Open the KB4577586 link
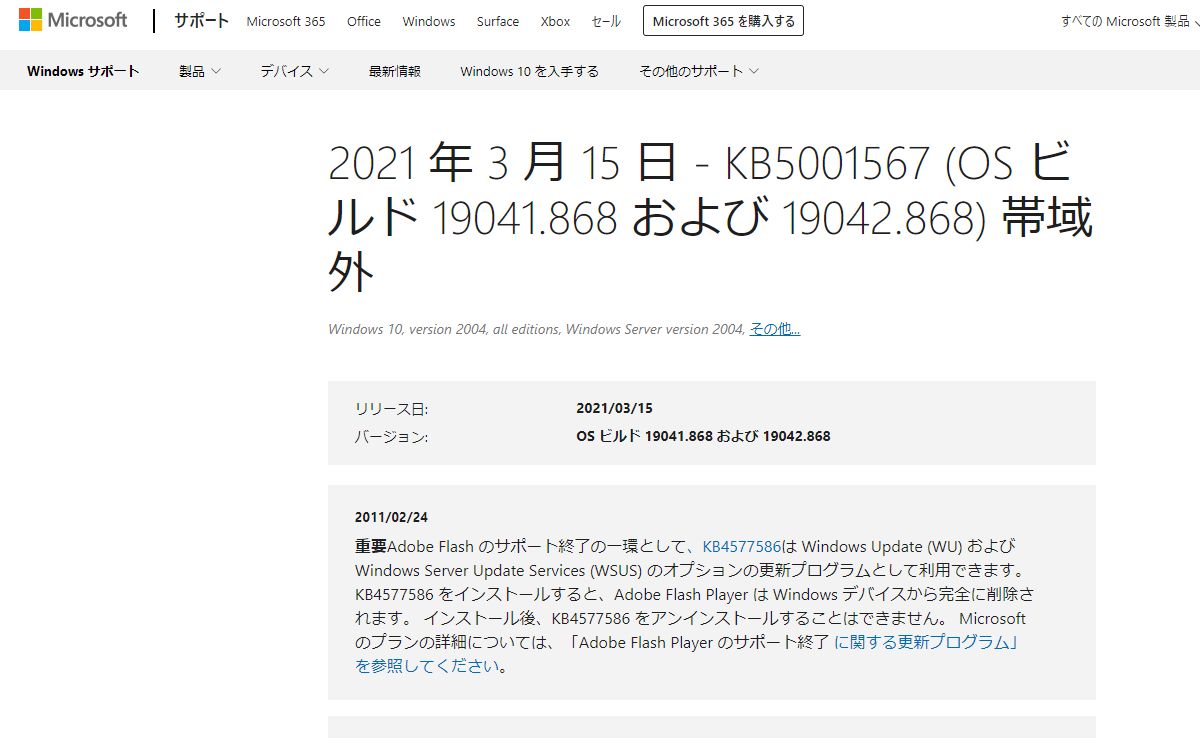 point(741,546)
